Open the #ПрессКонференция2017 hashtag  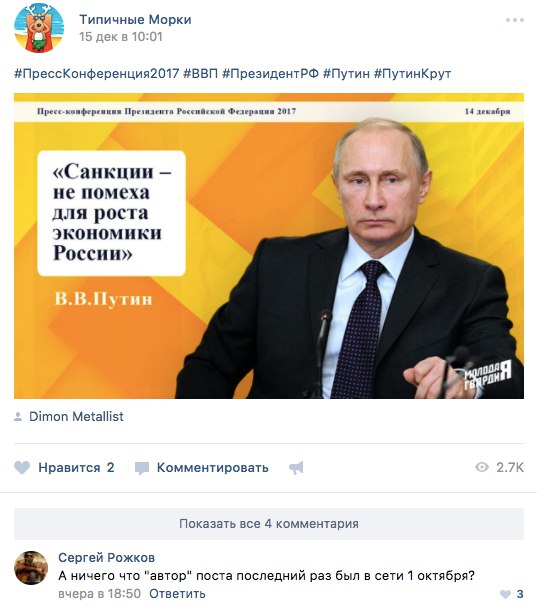[x=97, y=73]
